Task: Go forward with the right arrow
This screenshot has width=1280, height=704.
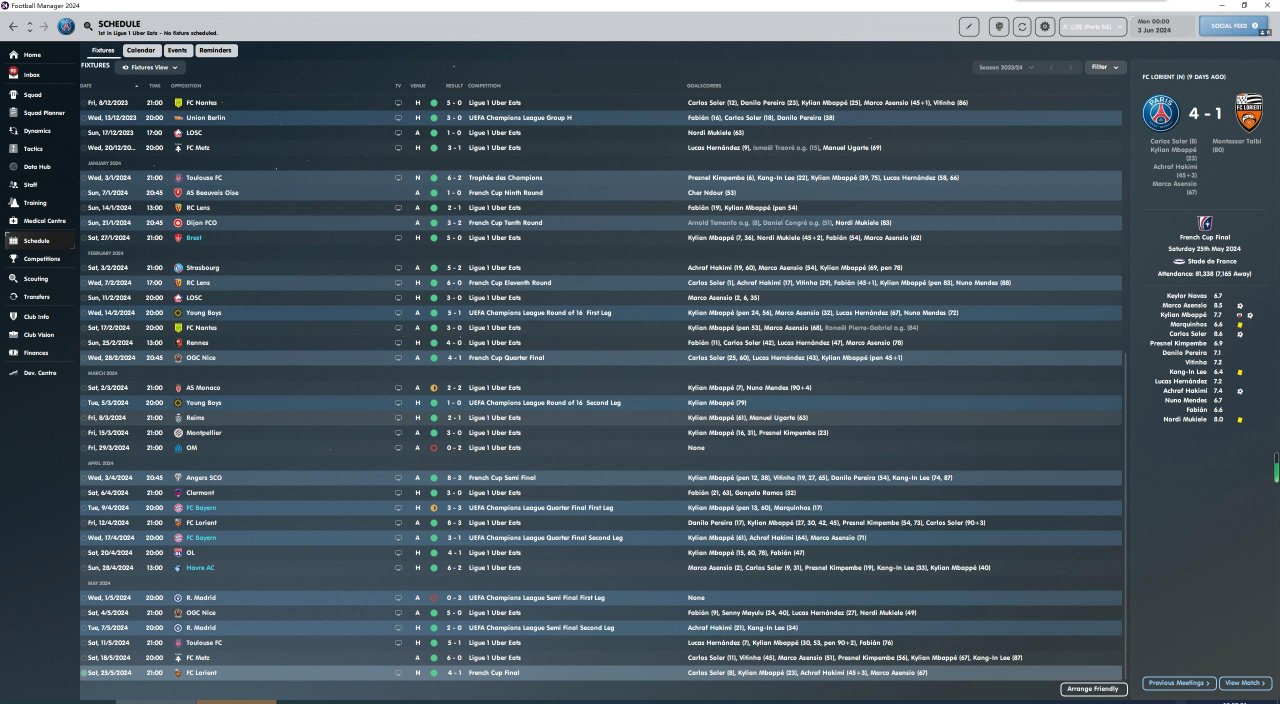Action: coord(44,27)
